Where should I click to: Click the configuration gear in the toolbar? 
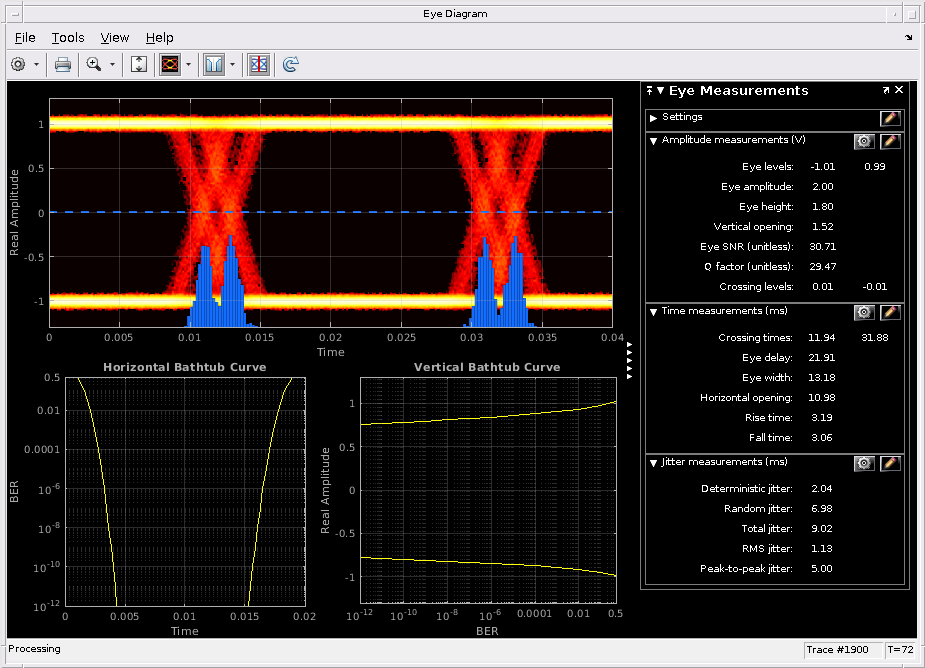pyautogui.click(x=18, y=64)
